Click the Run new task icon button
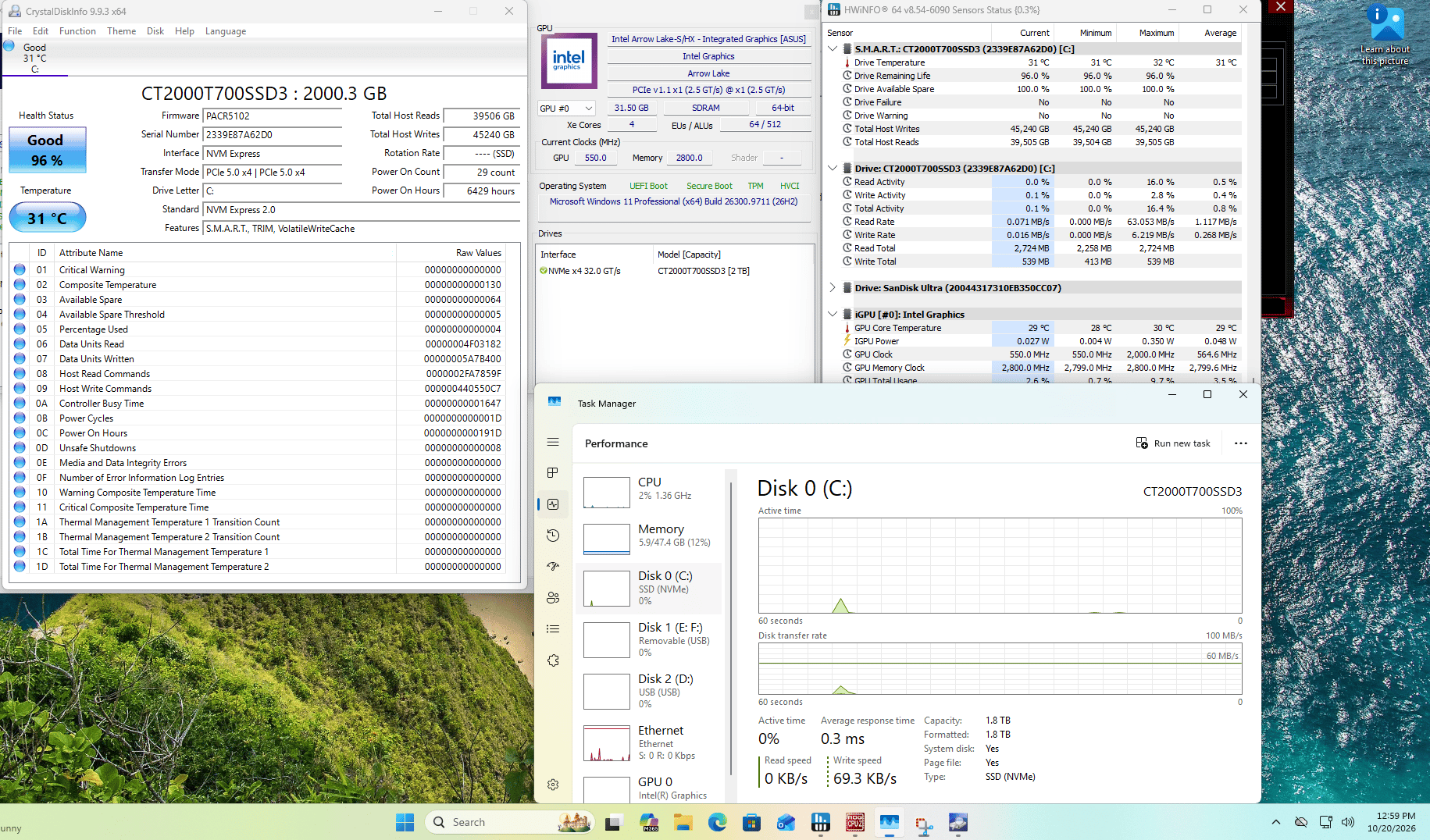 click(x=1173, y=443)
